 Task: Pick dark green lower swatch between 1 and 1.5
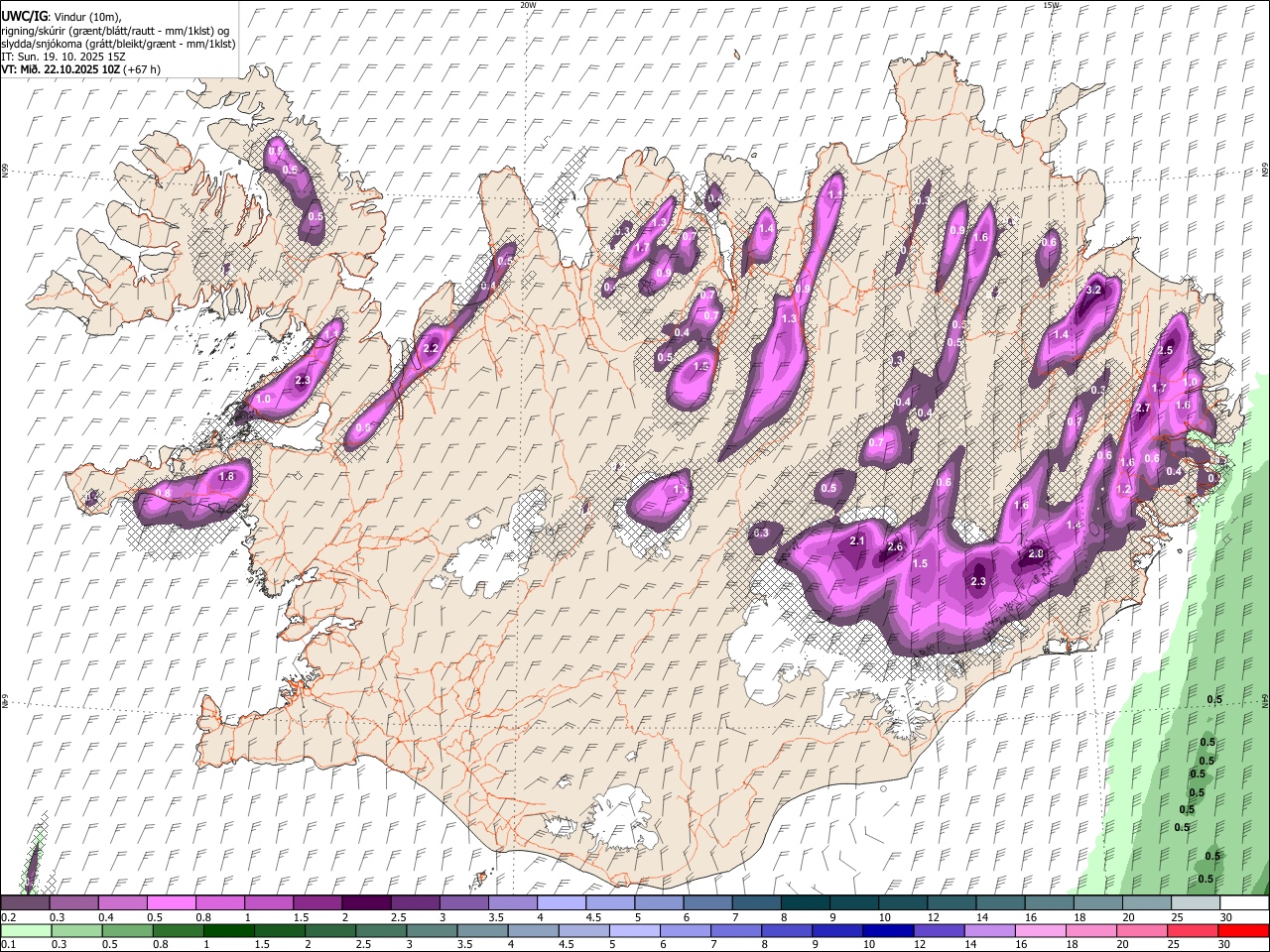click(229, 930)
